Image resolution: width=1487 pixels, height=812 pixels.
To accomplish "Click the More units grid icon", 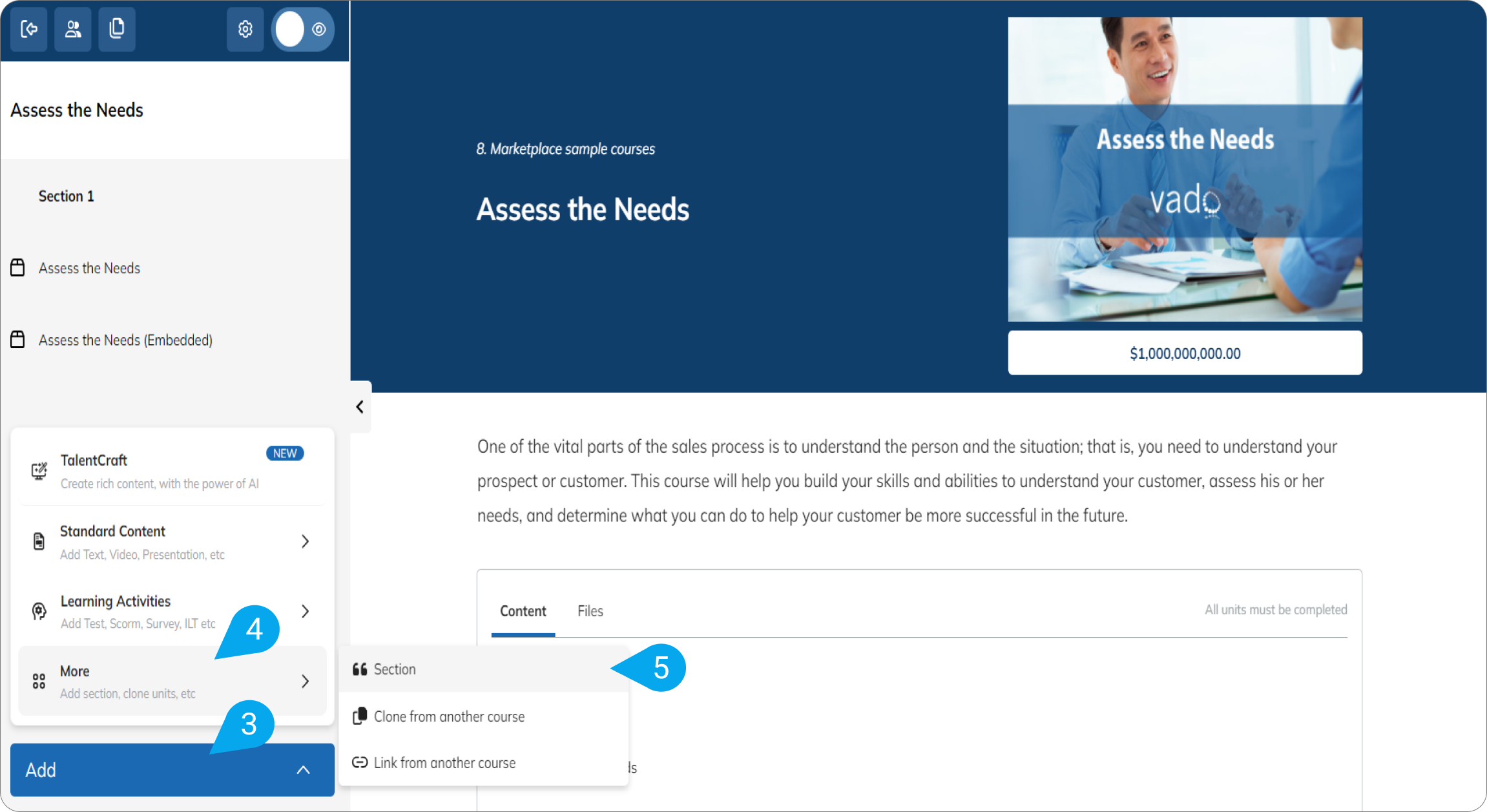I will click(38, 680).
